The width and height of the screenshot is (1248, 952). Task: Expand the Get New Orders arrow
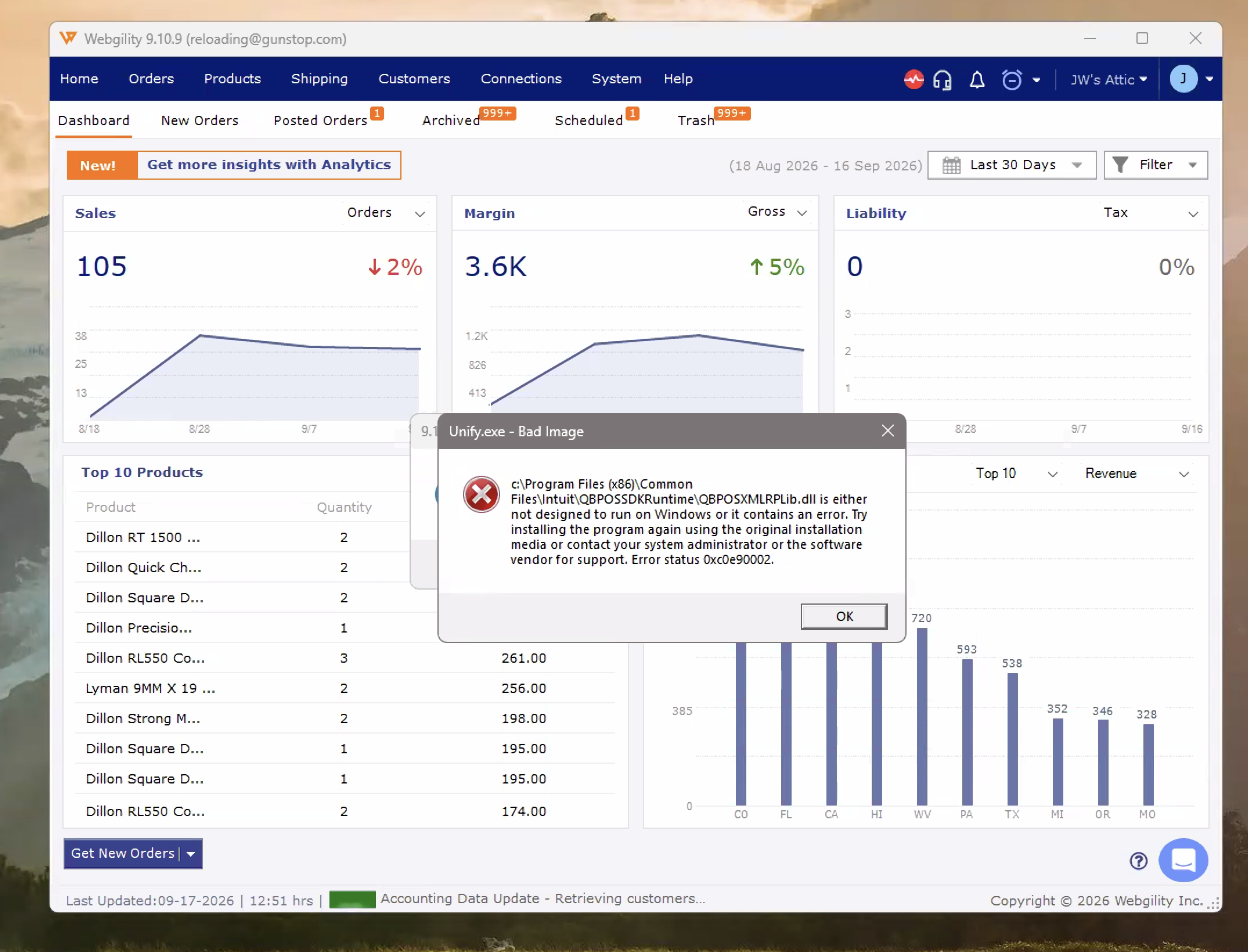pos(191,854)
